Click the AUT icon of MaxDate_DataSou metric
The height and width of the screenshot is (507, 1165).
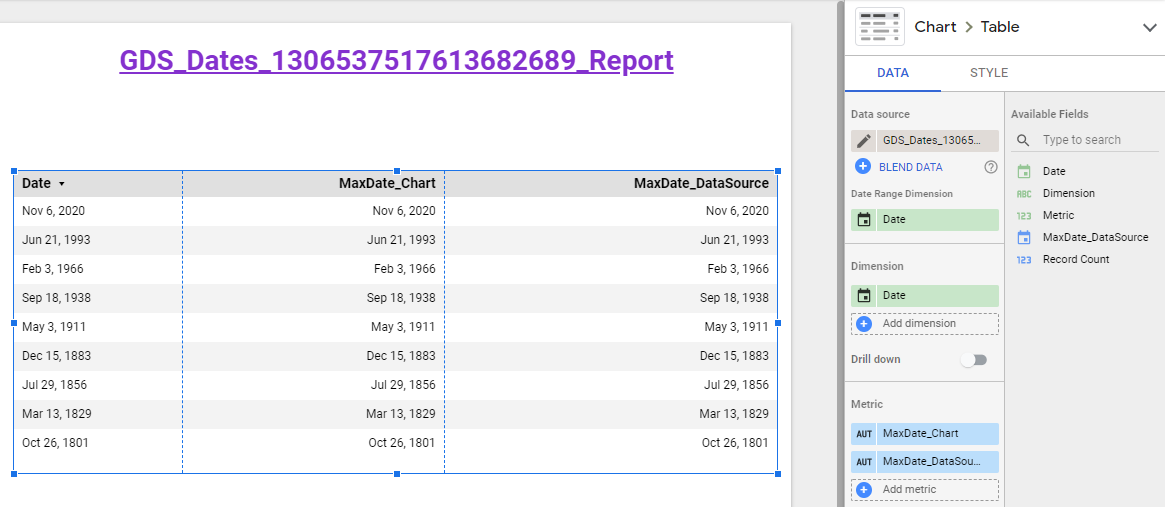(x=863, y=462)
